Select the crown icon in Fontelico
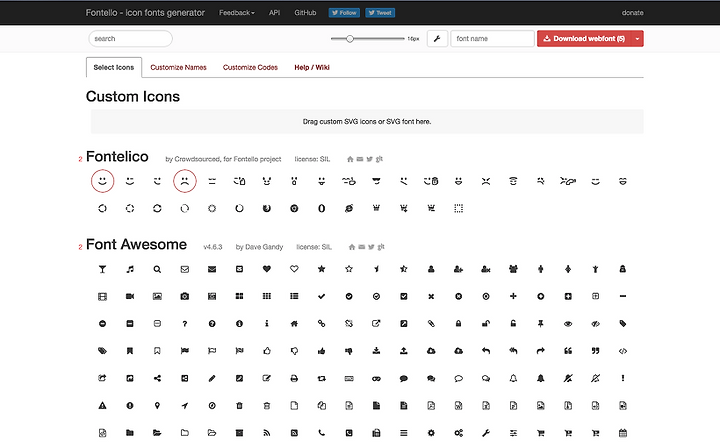720x447 pixels. 376,209
